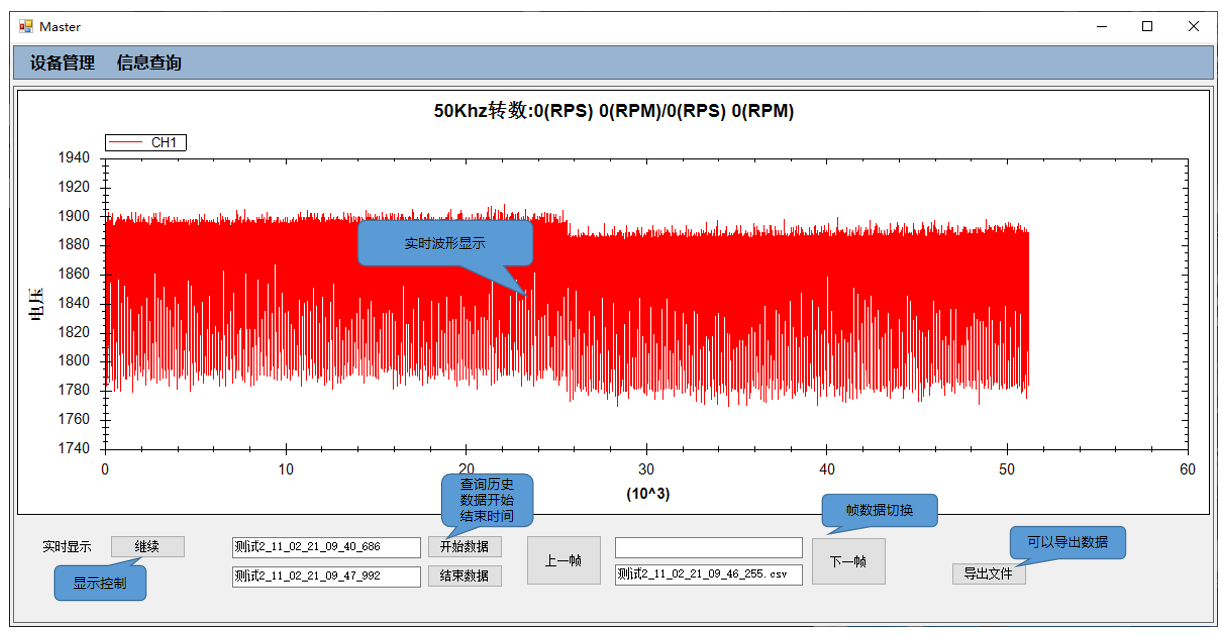Focus the end time field ending in 09_47_992
This screenshot has width=1223, height=634.
click(326, 576)
